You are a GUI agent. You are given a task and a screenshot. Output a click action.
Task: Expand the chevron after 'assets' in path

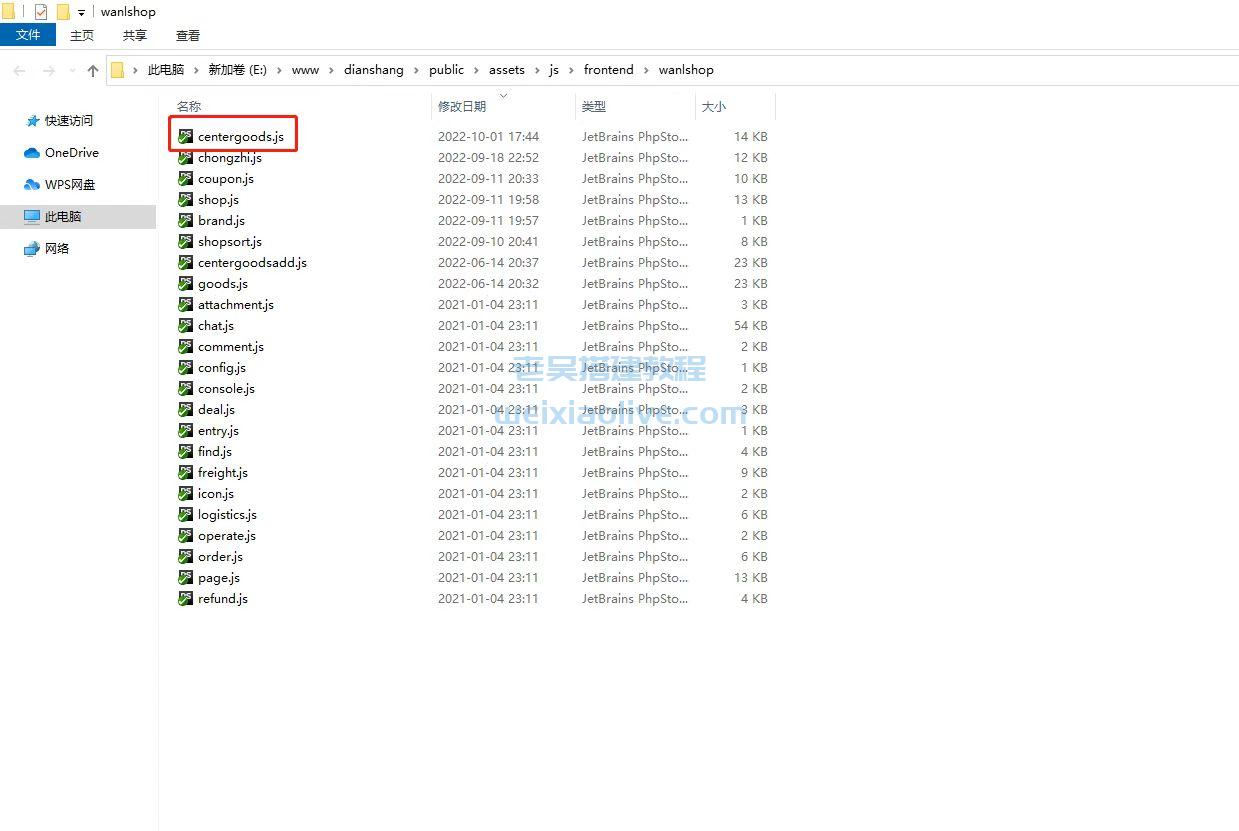(x=537, y=70)
